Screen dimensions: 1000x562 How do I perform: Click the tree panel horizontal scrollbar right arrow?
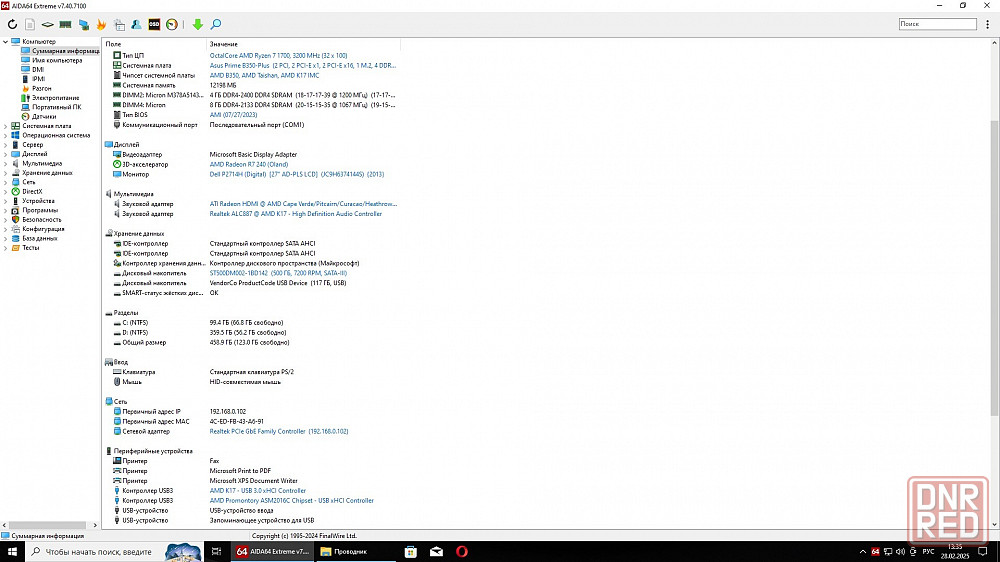95,525
